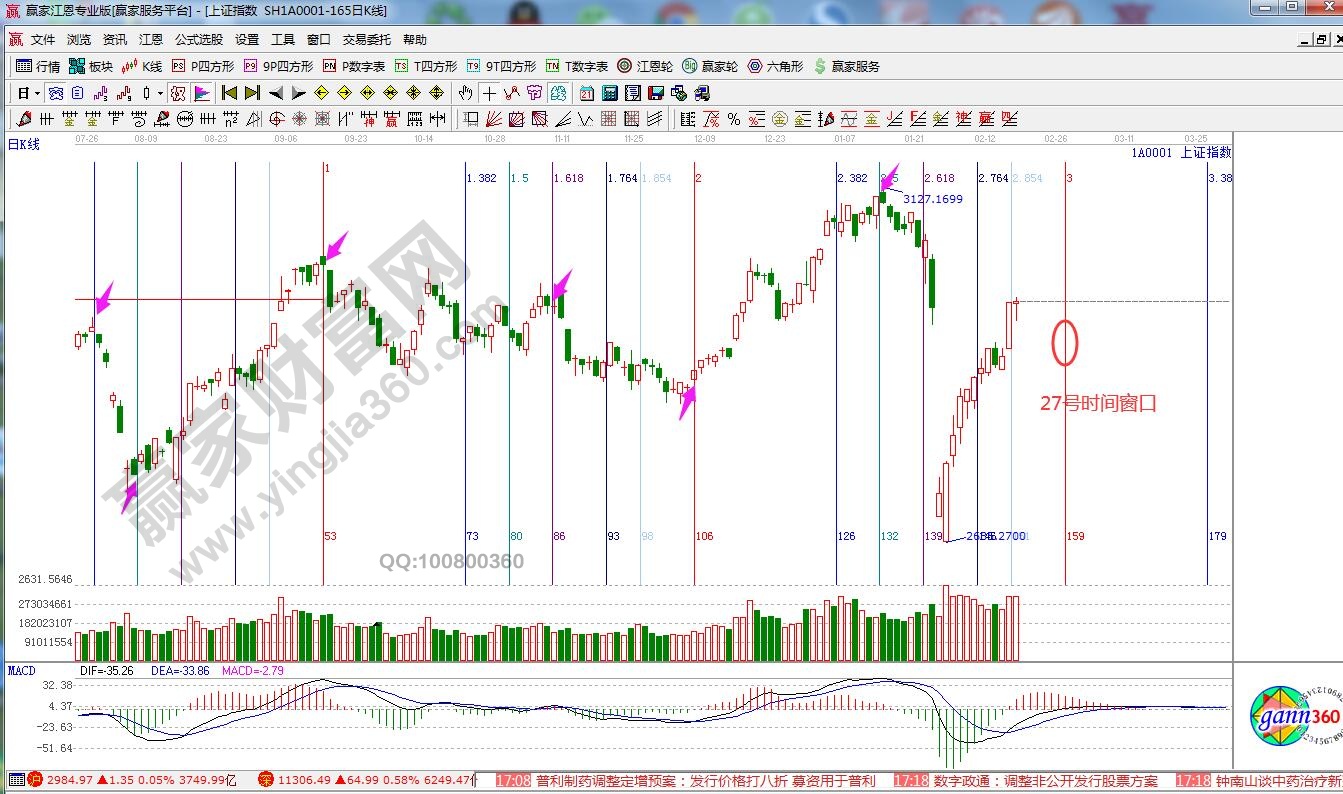
Task: Expand the candlestick style dropdown arrow
Action: pyautogui.click(x=161, y=93)
